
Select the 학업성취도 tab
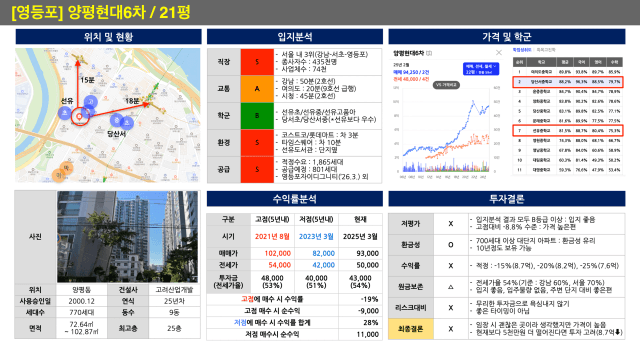(522, 50)
